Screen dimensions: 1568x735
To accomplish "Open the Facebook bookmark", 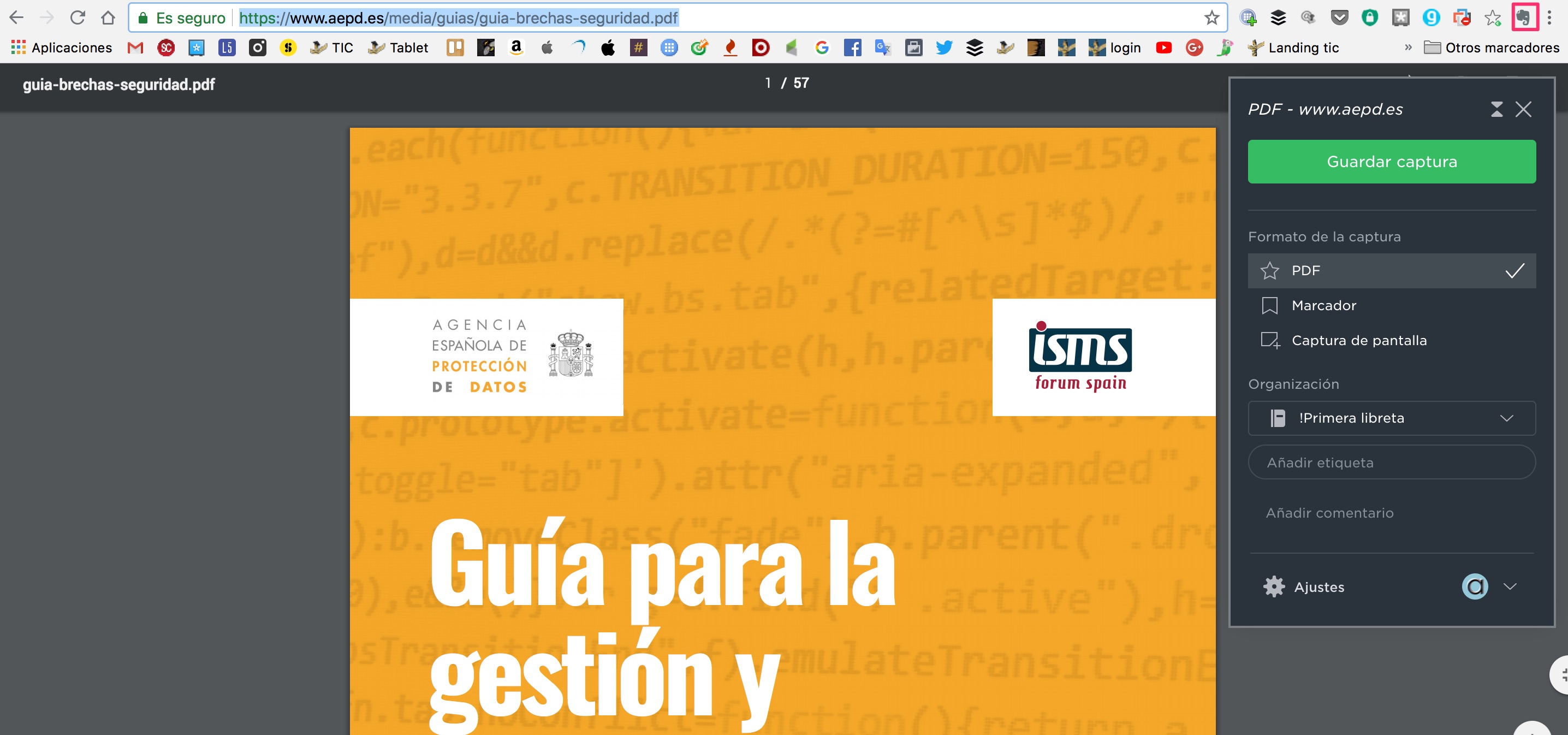I will [852, 48].
